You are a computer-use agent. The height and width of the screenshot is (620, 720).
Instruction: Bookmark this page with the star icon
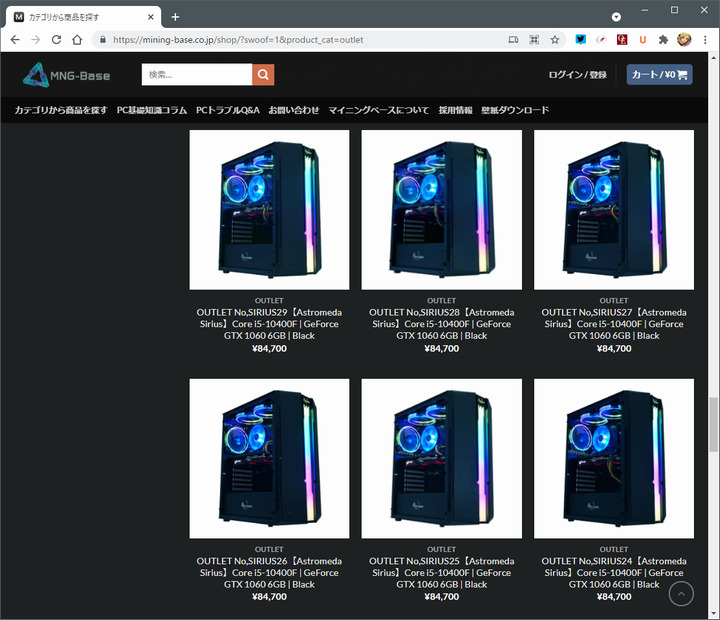pyautogui.click(x=555, y=40)
